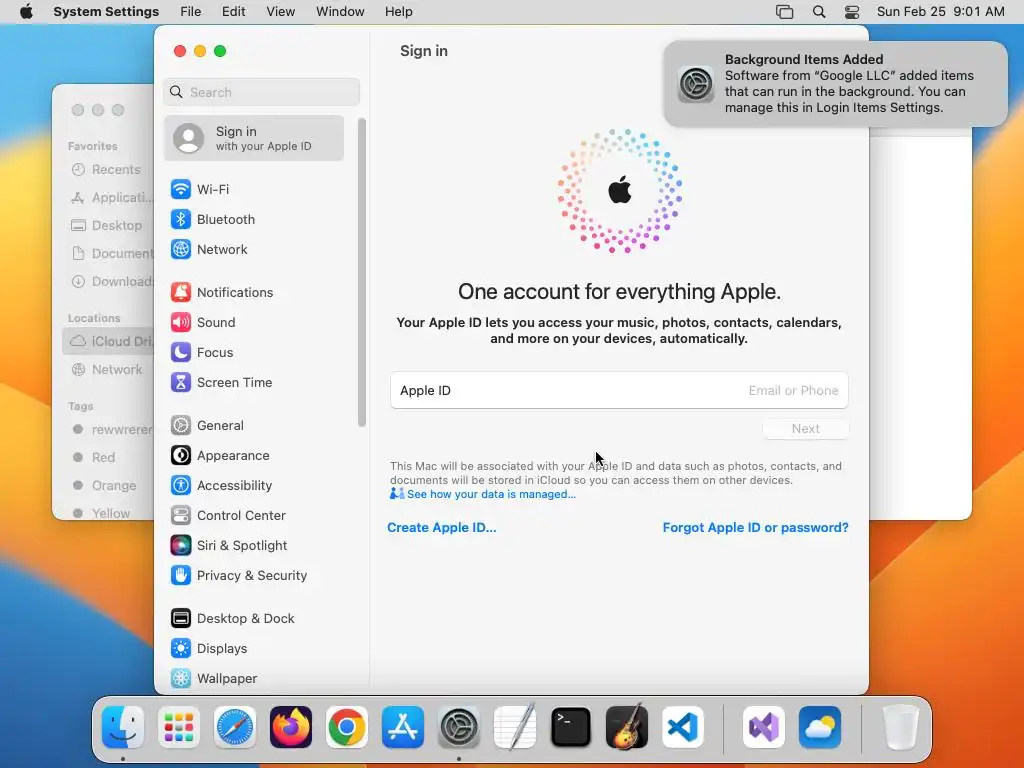This screenshot has height=768, width=1024.
Task: Focus the Settings Search field
Action: (261, 92)
